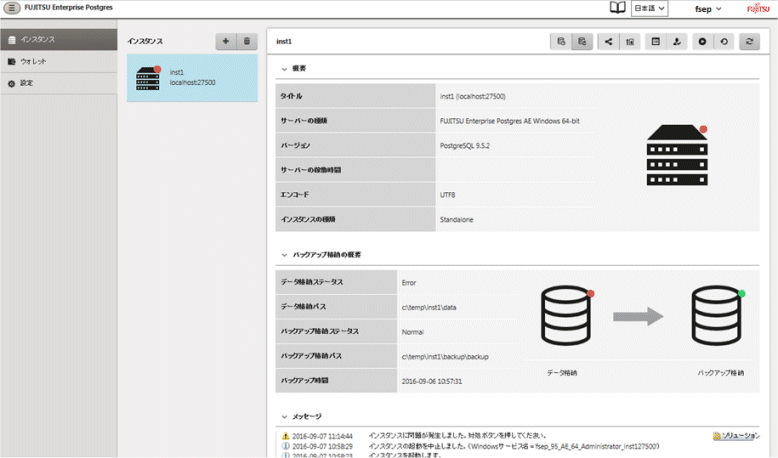This screenshot has width=778, height=458.
Task: Click the c:\temp\inst1\data path value
Action: [x=429, y=308]
